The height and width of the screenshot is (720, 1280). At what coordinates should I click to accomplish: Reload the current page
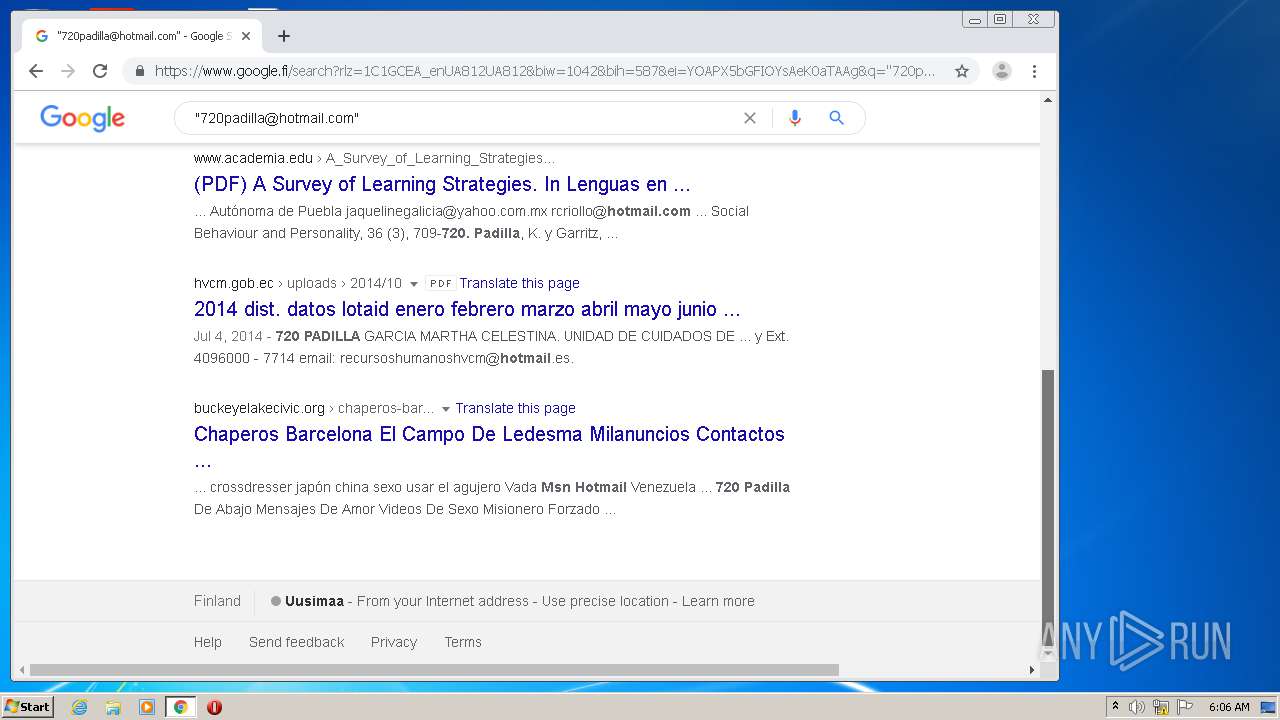click(100, 71)
